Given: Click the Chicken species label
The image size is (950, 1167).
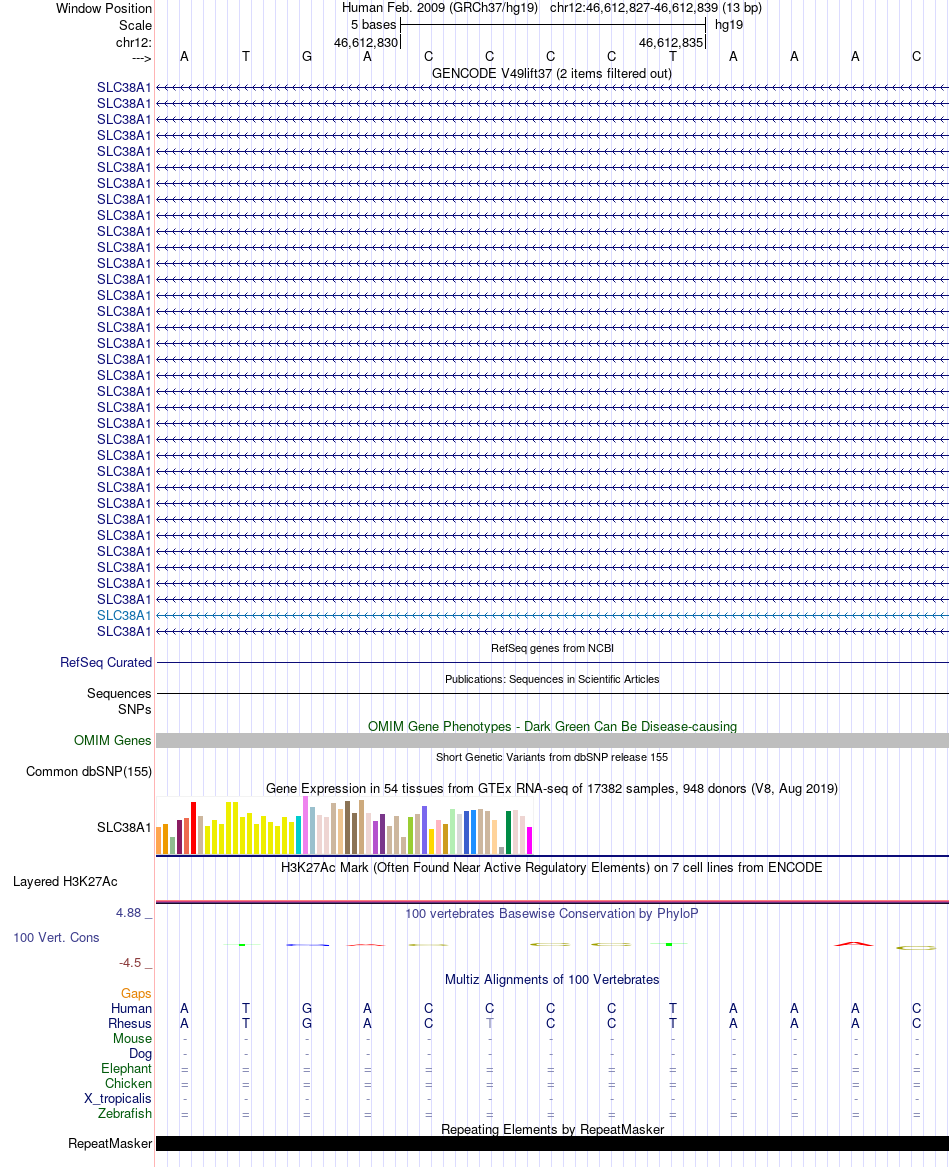Looking at the screenshot, I should point(128,1084).
